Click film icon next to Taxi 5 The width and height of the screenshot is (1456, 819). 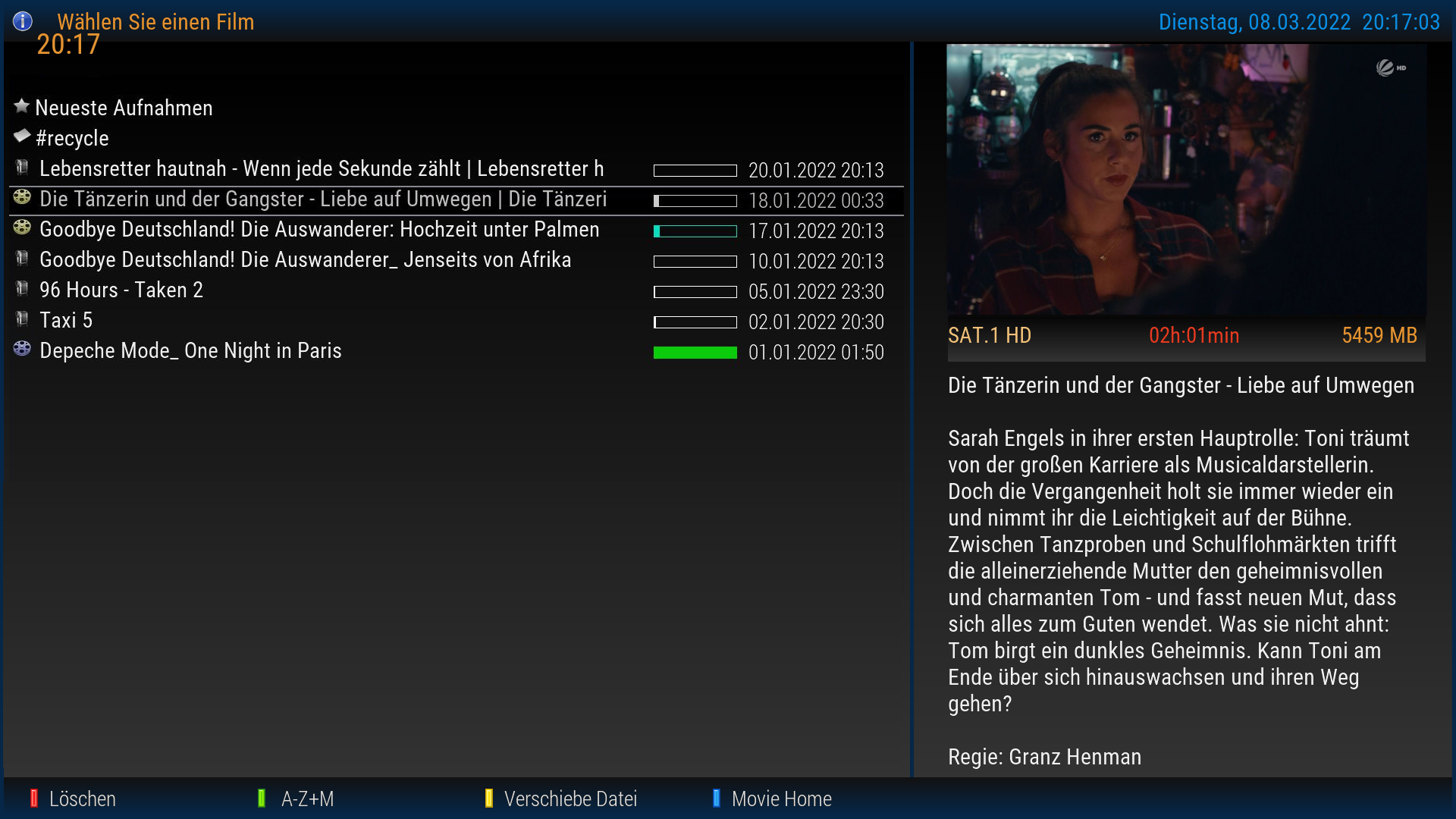tap(22, 319)
